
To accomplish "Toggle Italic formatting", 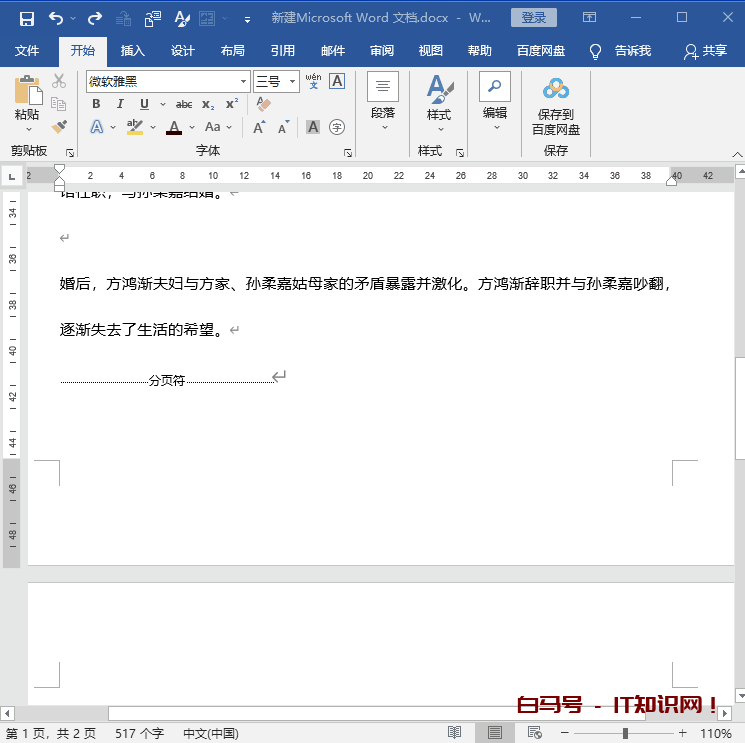I will tap(120, 104).
